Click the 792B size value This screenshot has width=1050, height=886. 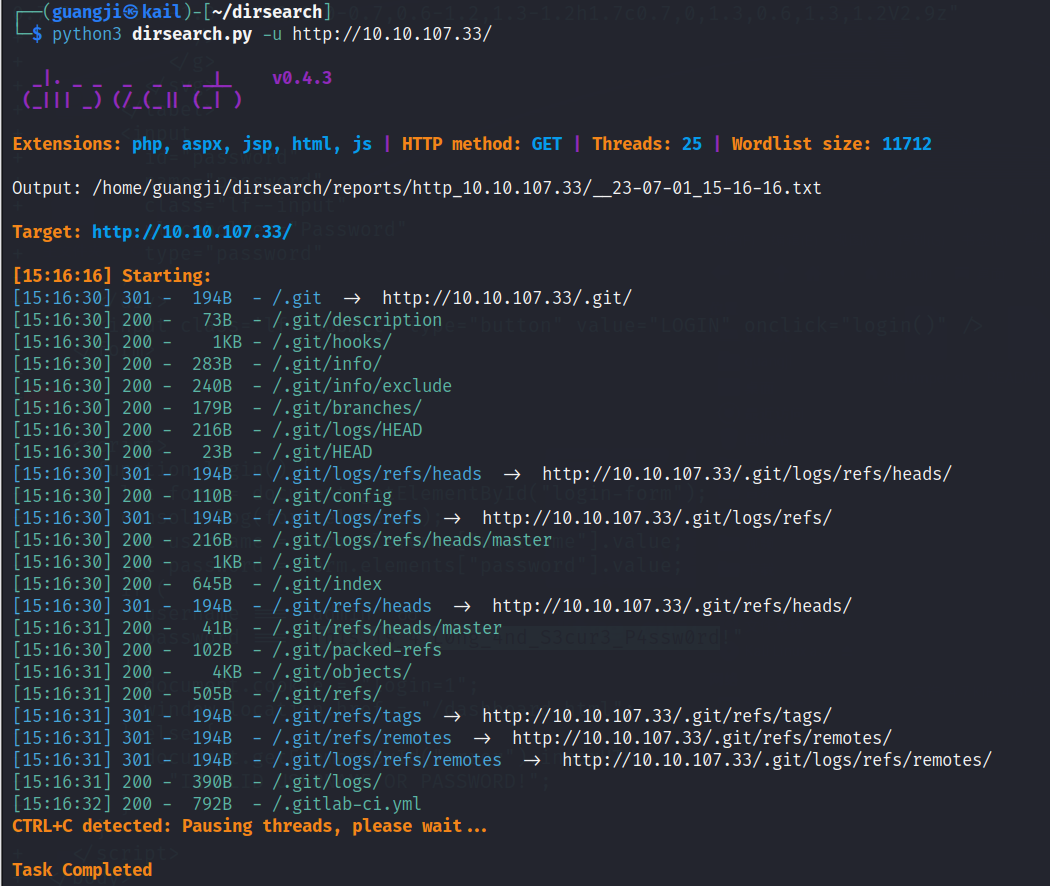click(212, 804)
